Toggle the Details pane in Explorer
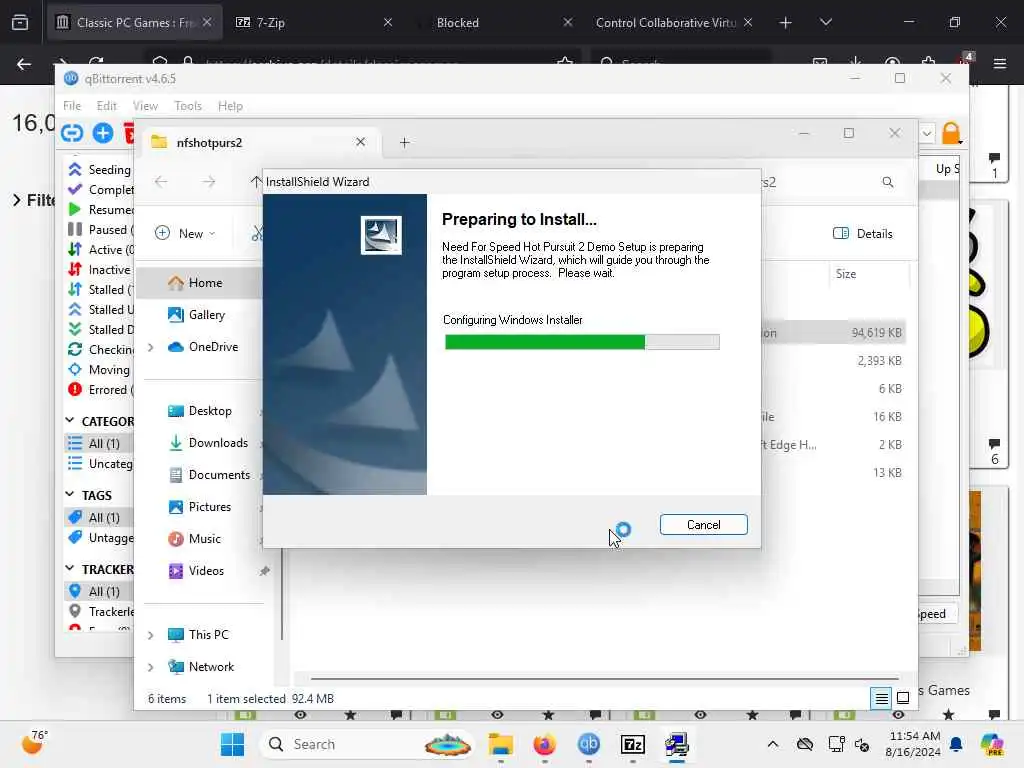This screenshot has width=1024, height=768. pyautogui.click(x=863, y=234)
